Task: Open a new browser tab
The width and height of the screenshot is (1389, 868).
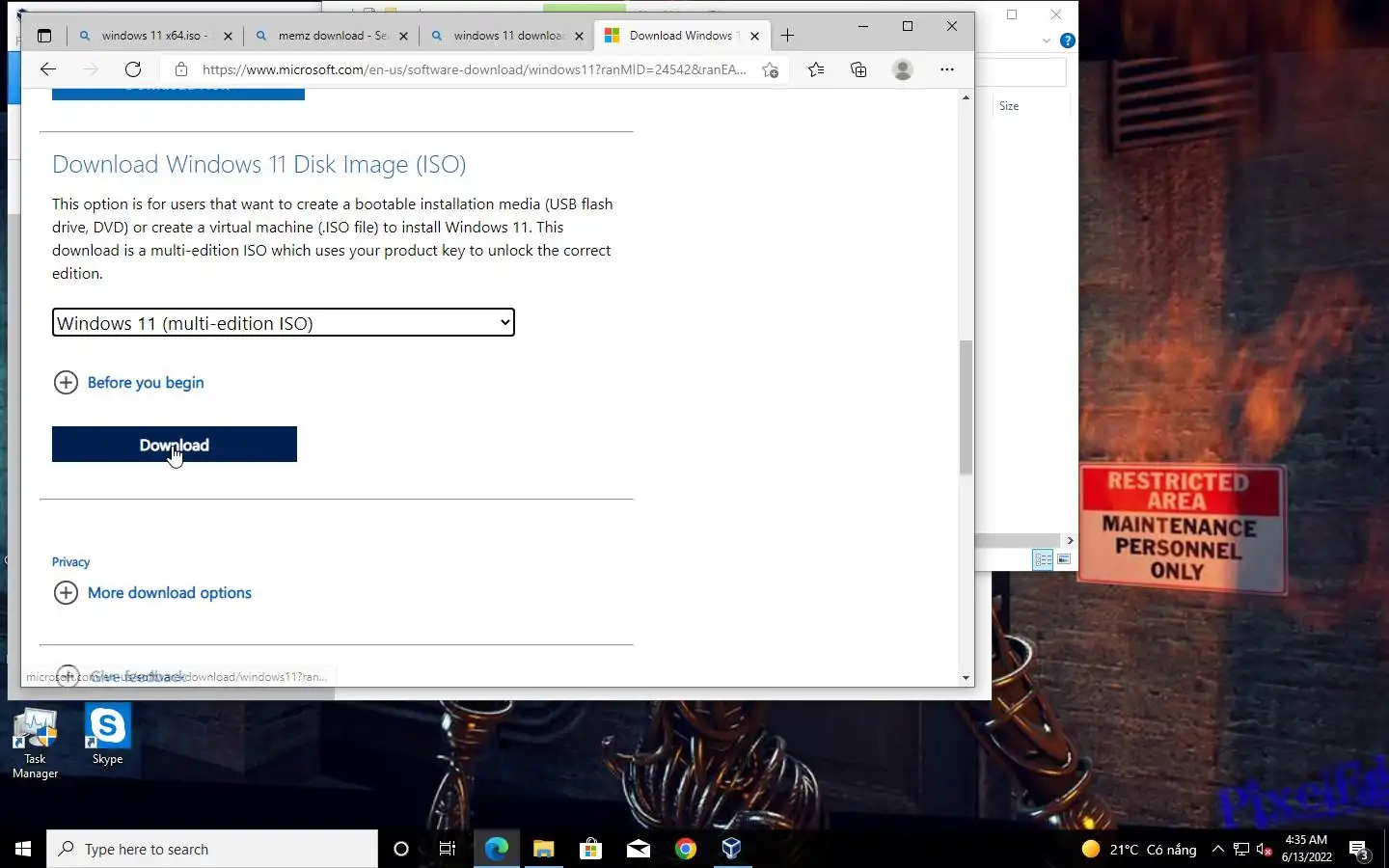Action: [x=787, y=36]
